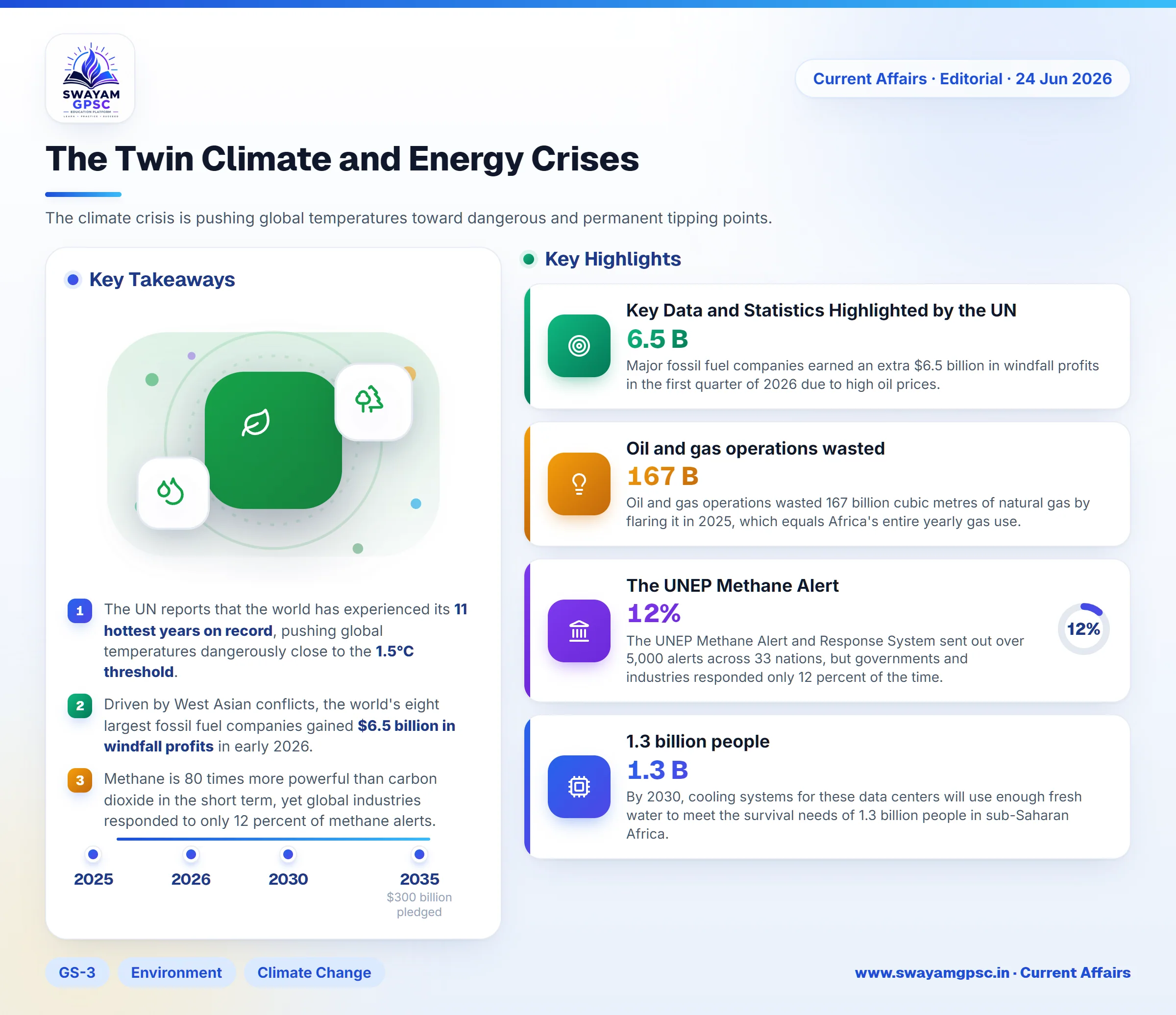Click the 12% circular progress ring

click(1083, 628)
